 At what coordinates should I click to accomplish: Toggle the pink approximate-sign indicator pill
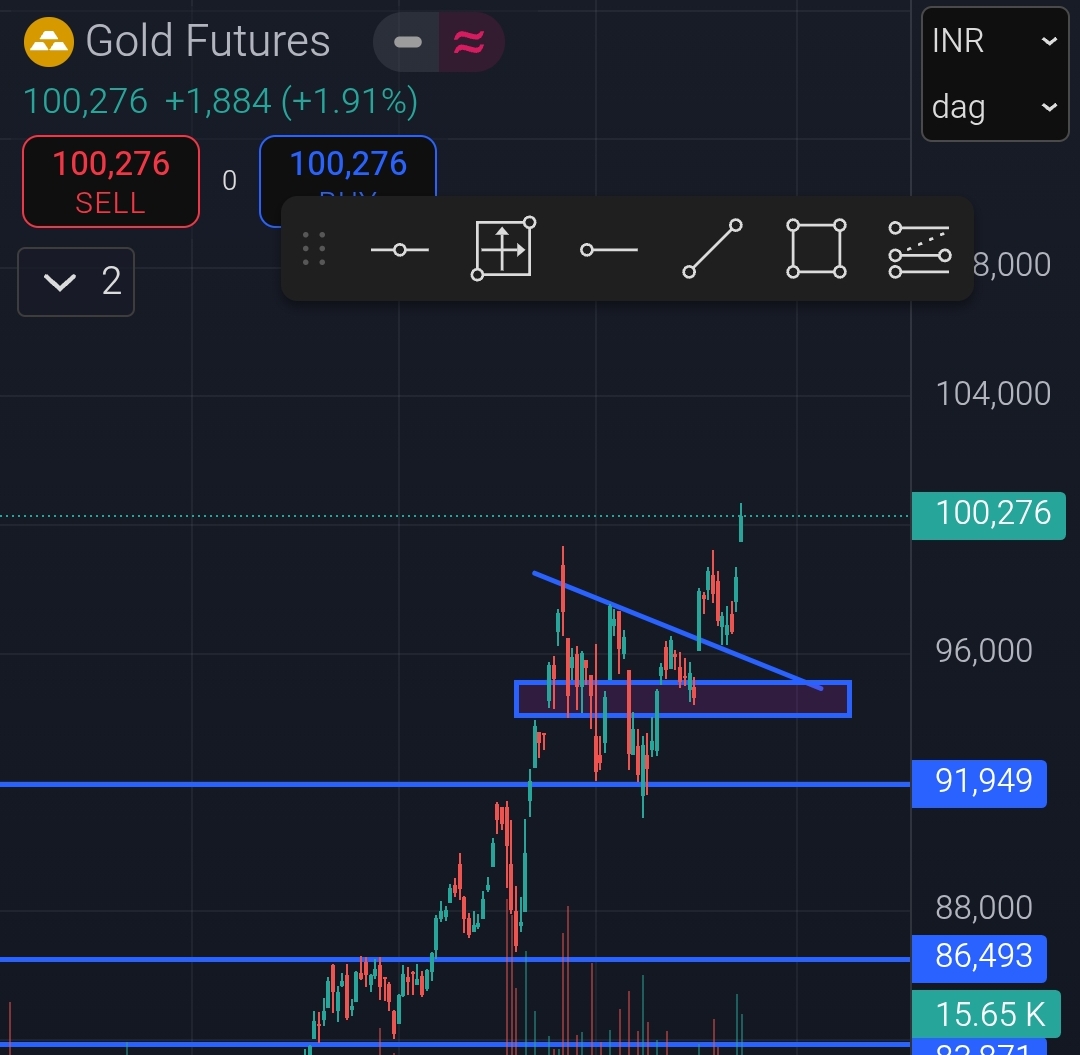click(470, 42)
